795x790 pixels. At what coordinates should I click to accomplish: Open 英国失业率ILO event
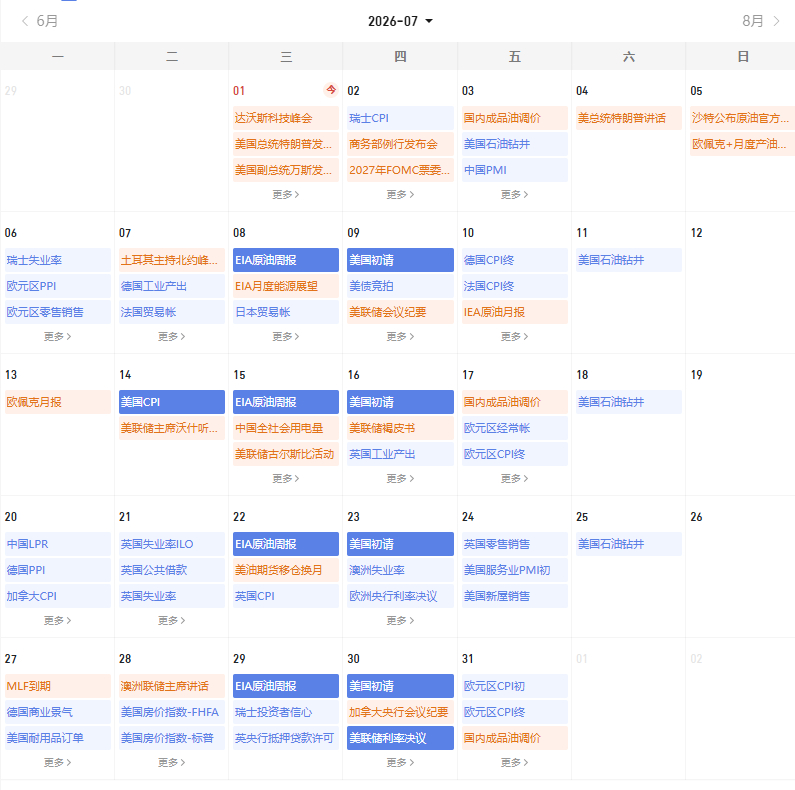click(172, 544)
